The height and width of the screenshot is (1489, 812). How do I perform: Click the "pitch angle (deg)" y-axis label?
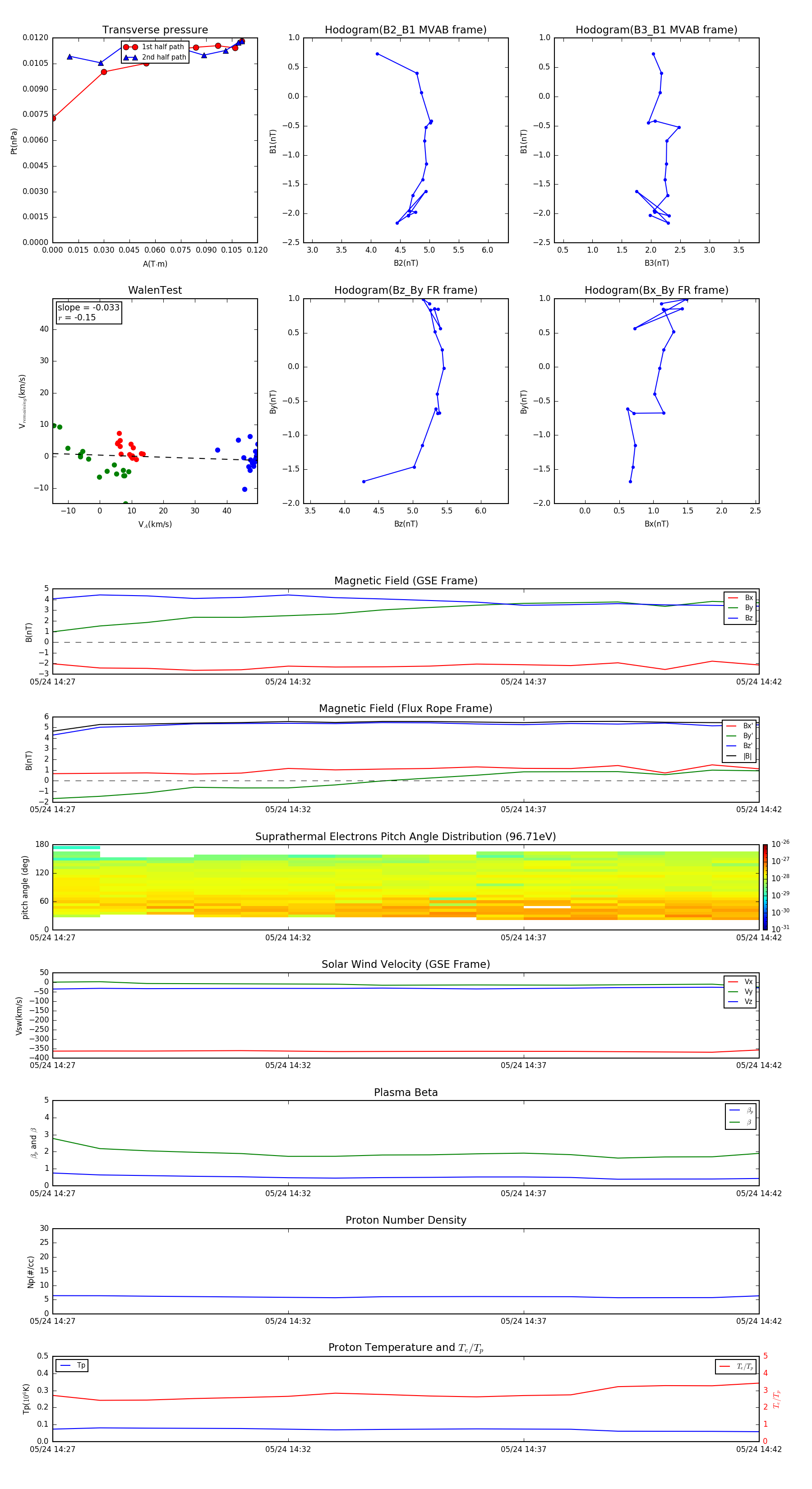pos(25,887)
